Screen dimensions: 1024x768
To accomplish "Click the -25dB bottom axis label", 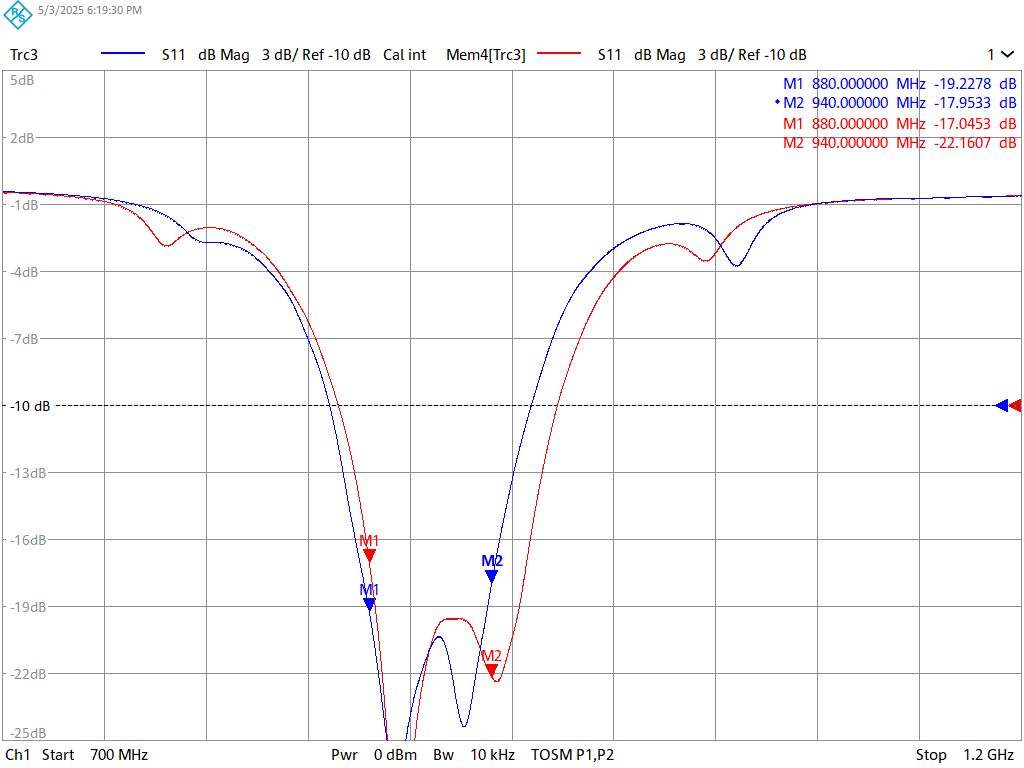I will [28, 733].
